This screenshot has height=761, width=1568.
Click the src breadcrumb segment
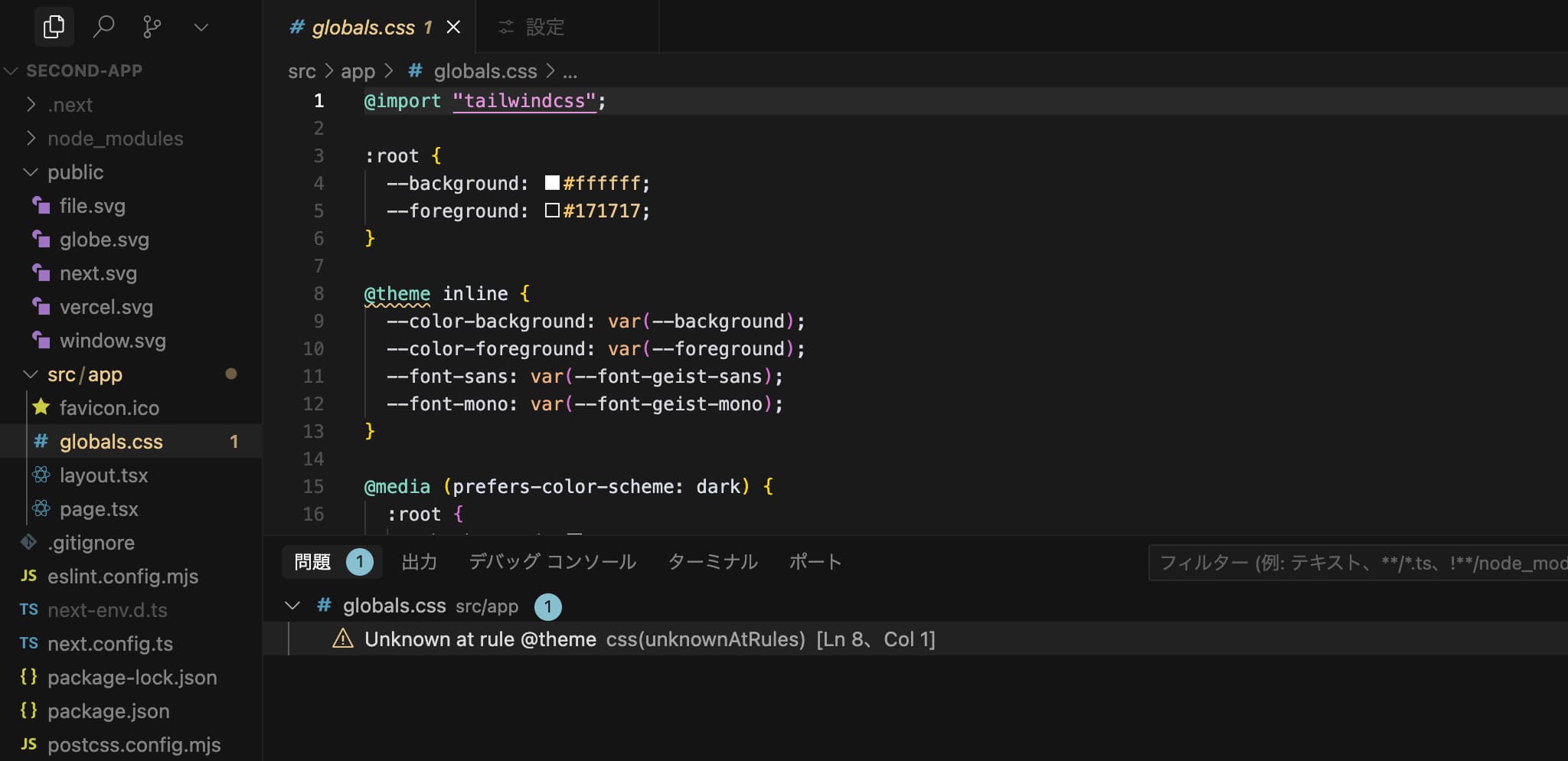(302, 71)
